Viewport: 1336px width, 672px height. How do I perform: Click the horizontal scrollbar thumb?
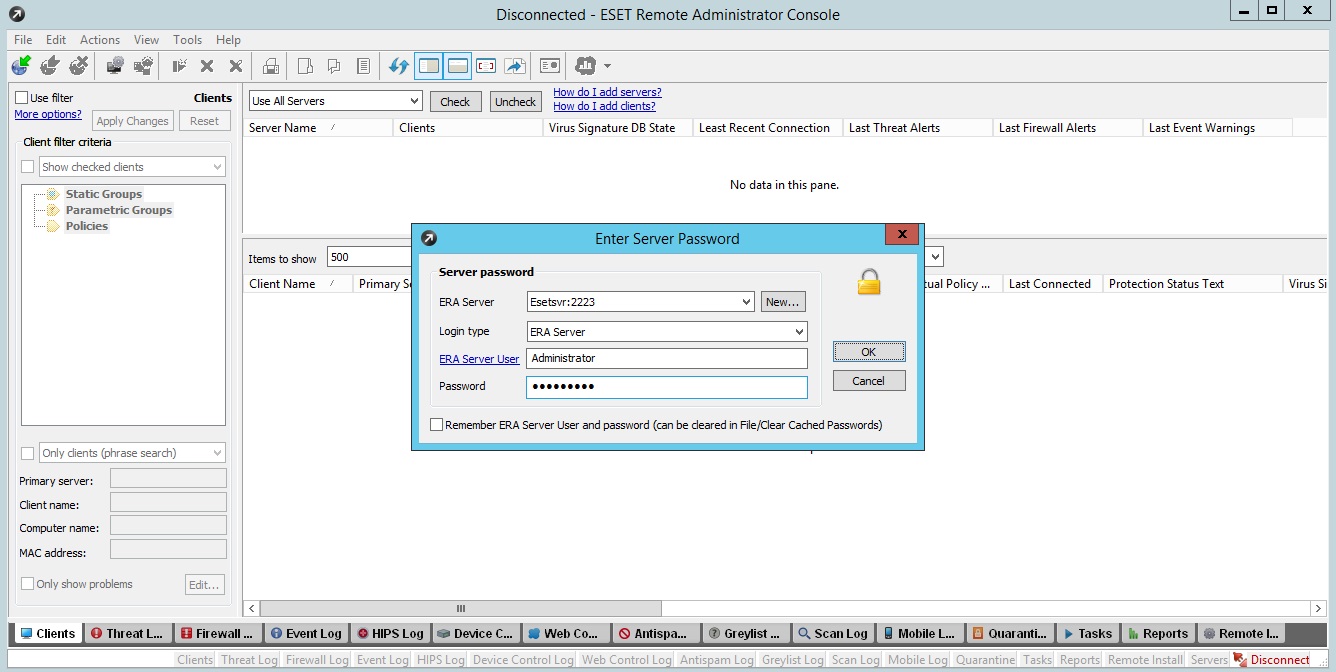point(461,608)
